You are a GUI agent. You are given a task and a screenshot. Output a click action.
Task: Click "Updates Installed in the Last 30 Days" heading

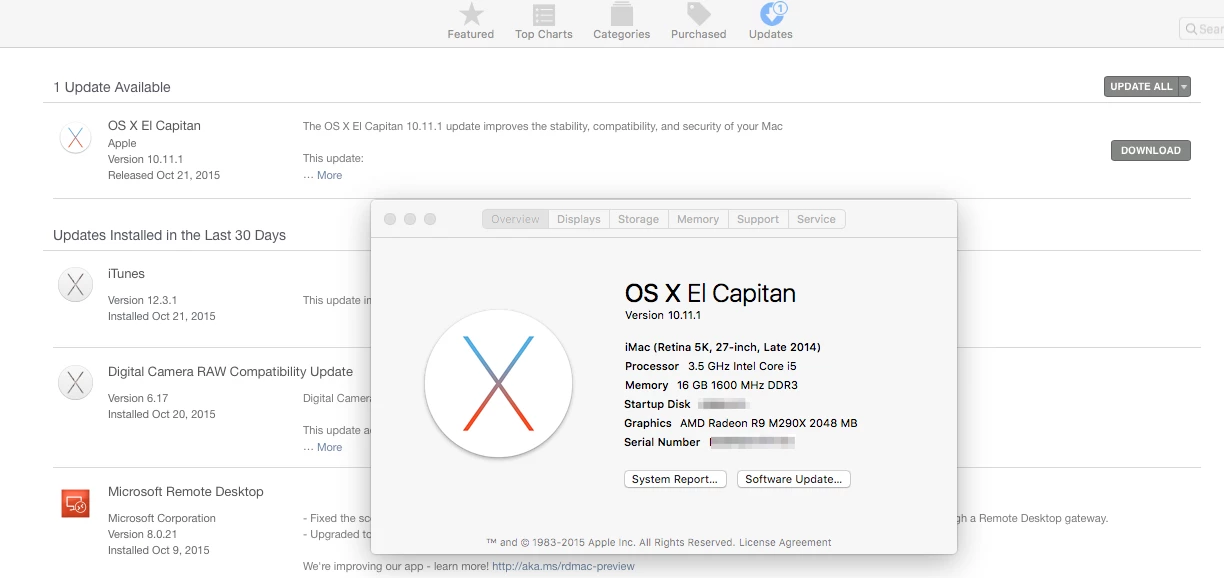pos(169,235)
